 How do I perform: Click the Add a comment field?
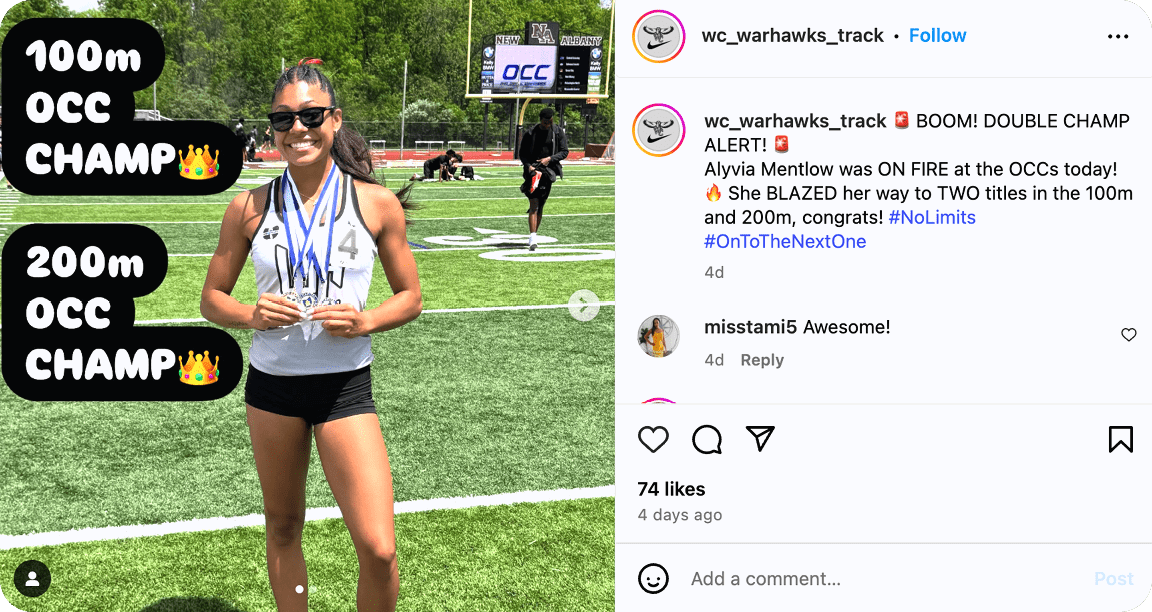(x=882, y=579)
